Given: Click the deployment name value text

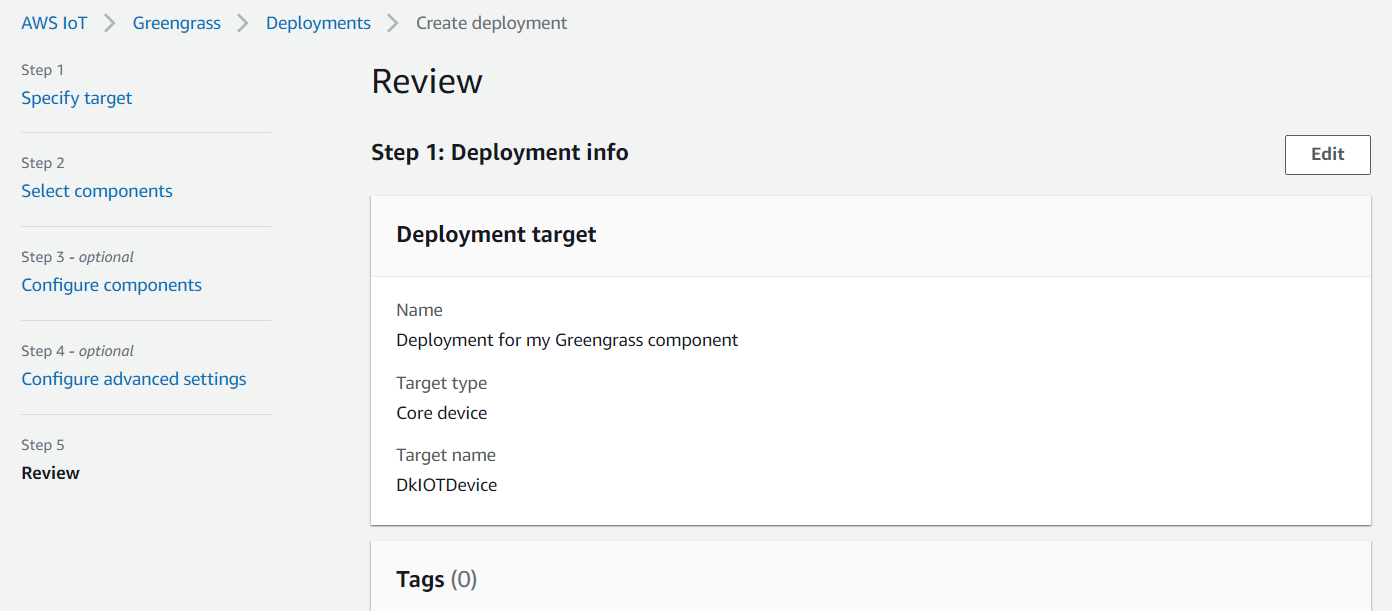Looking at the screenshot, I should (x=567, y=340).
